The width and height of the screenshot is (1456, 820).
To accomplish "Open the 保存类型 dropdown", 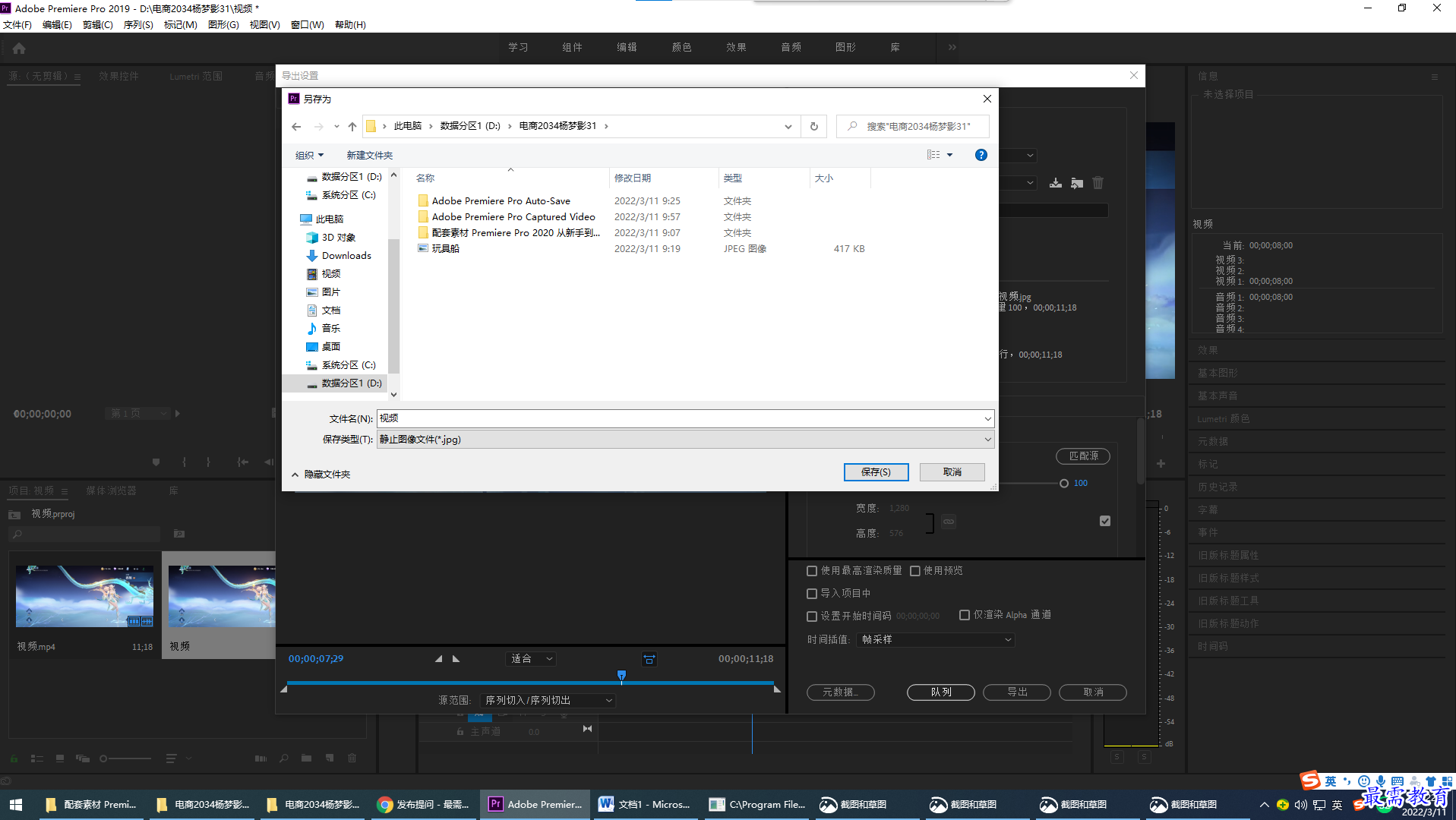I will pos(685,440).
